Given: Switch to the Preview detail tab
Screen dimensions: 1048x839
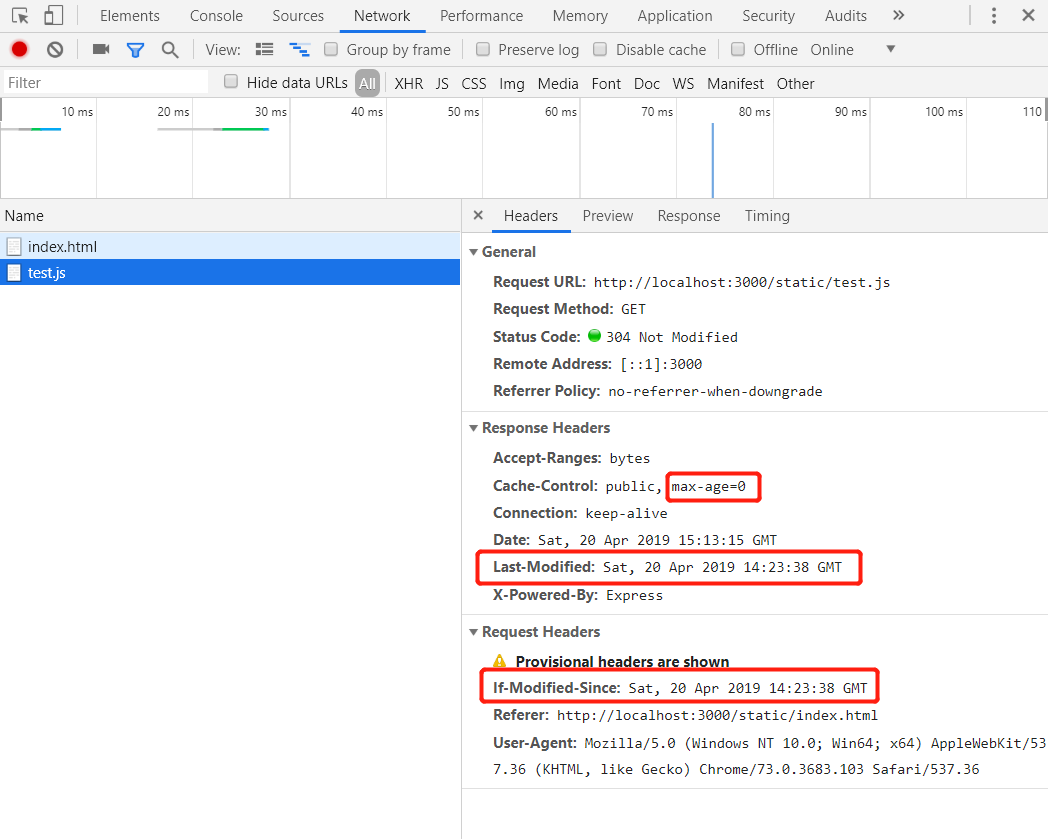Looking at the screenshot, I should coord(608,216).
